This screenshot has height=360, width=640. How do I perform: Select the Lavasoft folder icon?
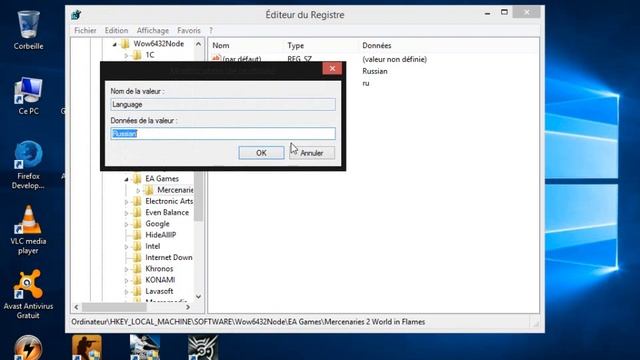[x=138, y=291]
